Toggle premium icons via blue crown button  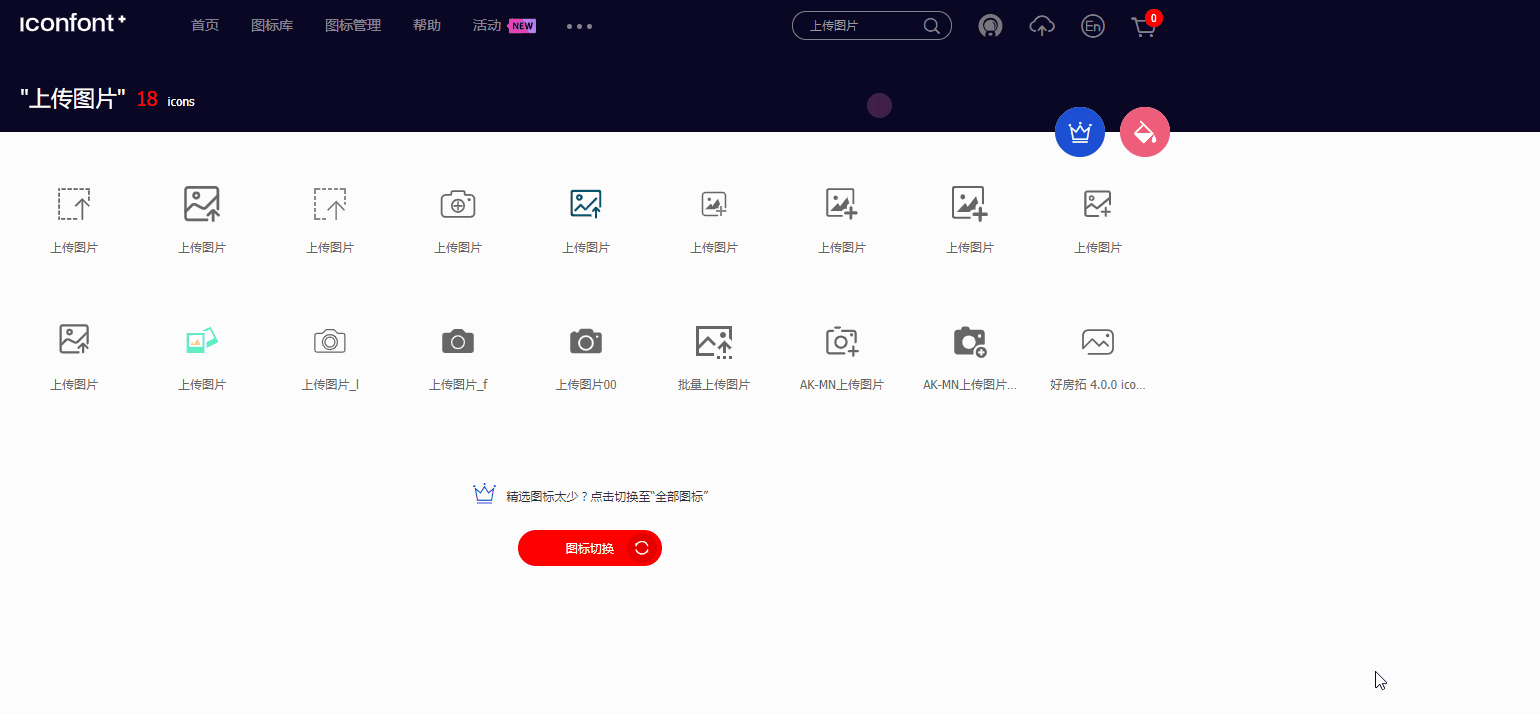1080,131
